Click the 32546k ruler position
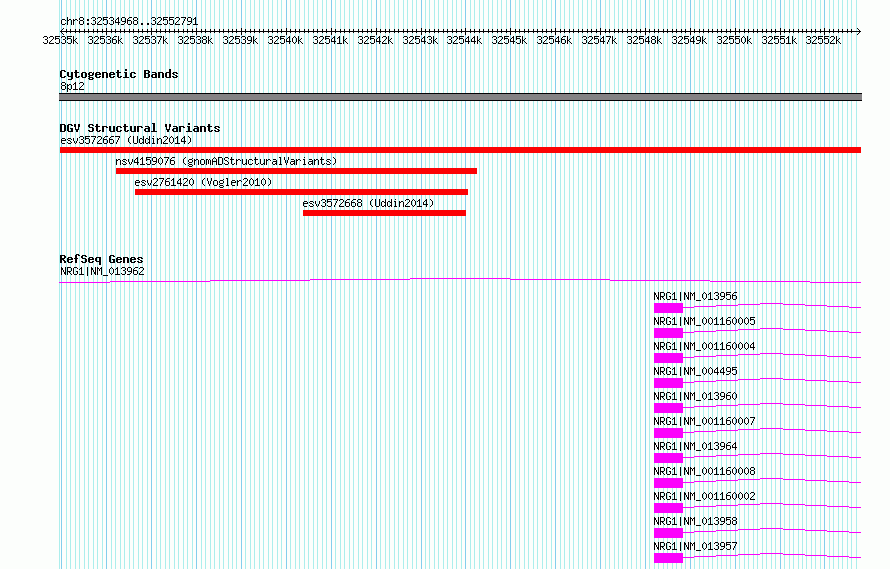This screenshot has width=890, height=569. (554, 40)
